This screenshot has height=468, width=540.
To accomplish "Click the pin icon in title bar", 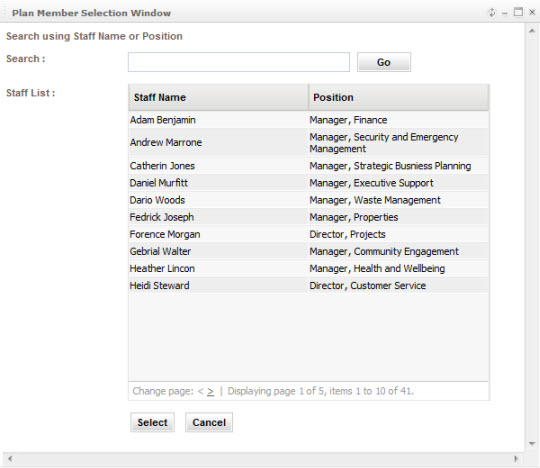I will coord(492,13).
